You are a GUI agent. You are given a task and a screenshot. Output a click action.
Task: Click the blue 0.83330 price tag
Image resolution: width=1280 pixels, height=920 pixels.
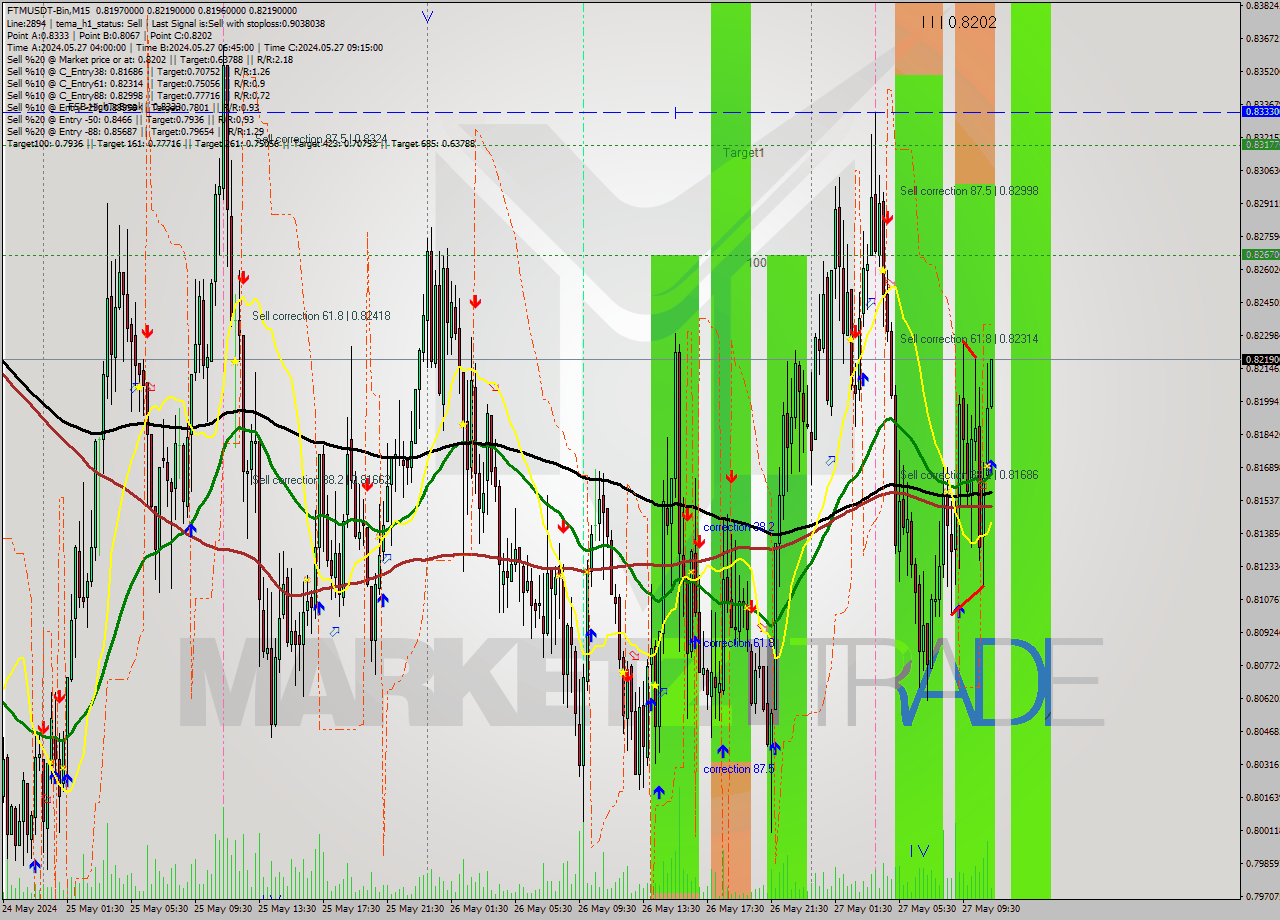pyautogui.click(x=1260, y=112)
